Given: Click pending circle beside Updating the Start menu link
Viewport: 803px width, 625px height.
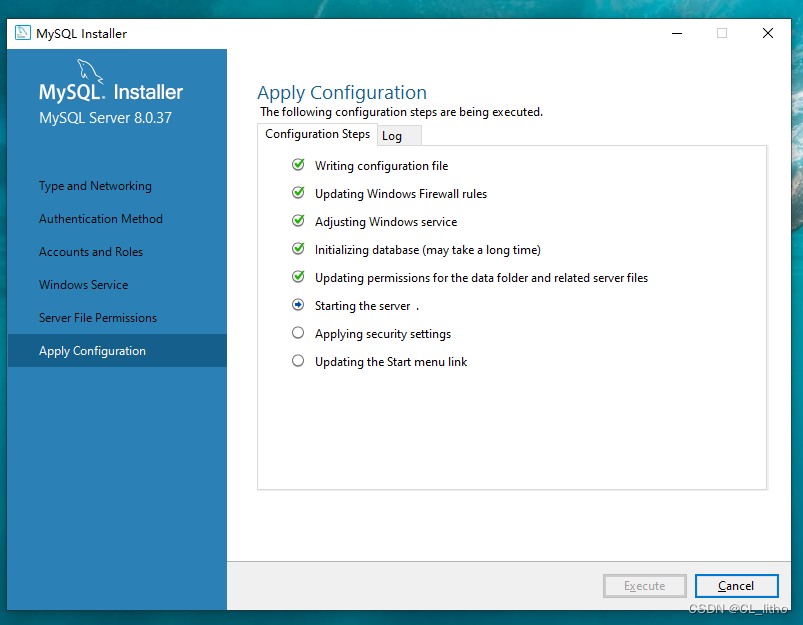Looking at the screenshot, I should [298, 361].
